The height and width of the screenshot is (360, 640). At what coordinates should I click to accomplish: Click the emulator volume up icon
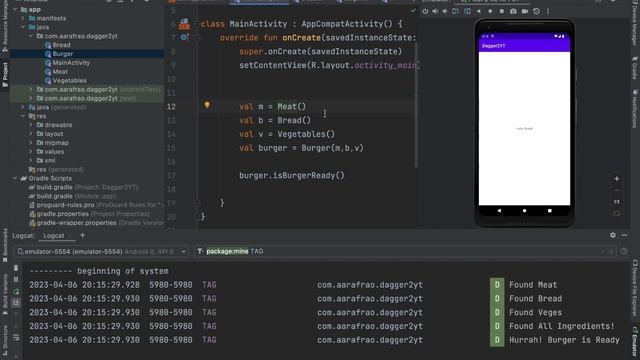435,11
